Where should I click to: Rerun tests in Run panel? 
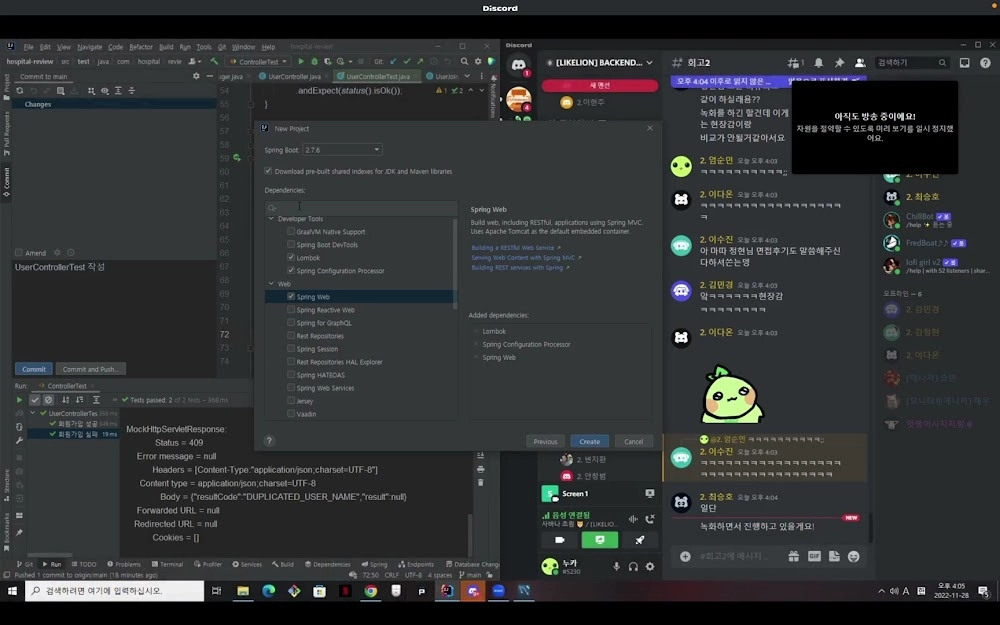(19, 400)
